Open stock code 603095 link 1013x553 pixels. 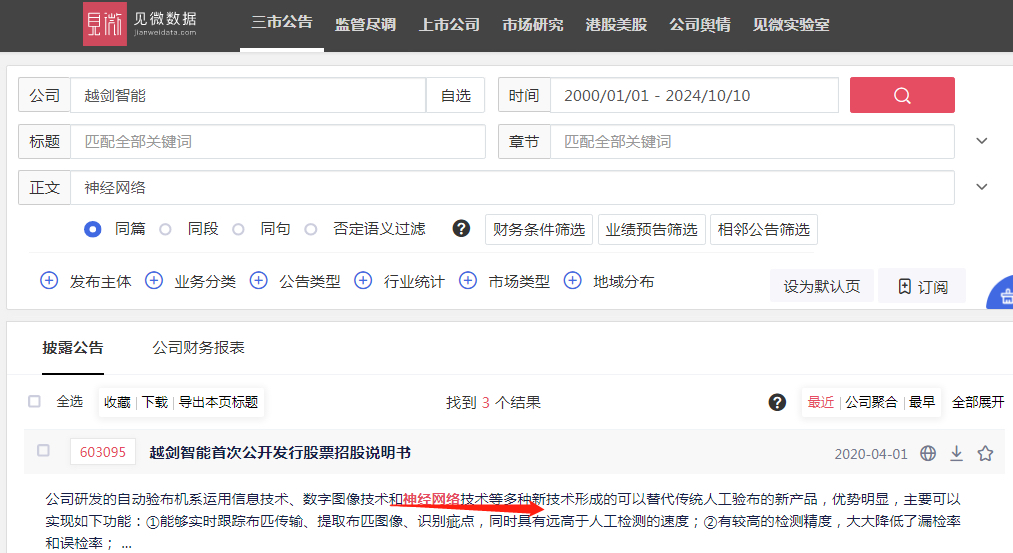point(103,452)
